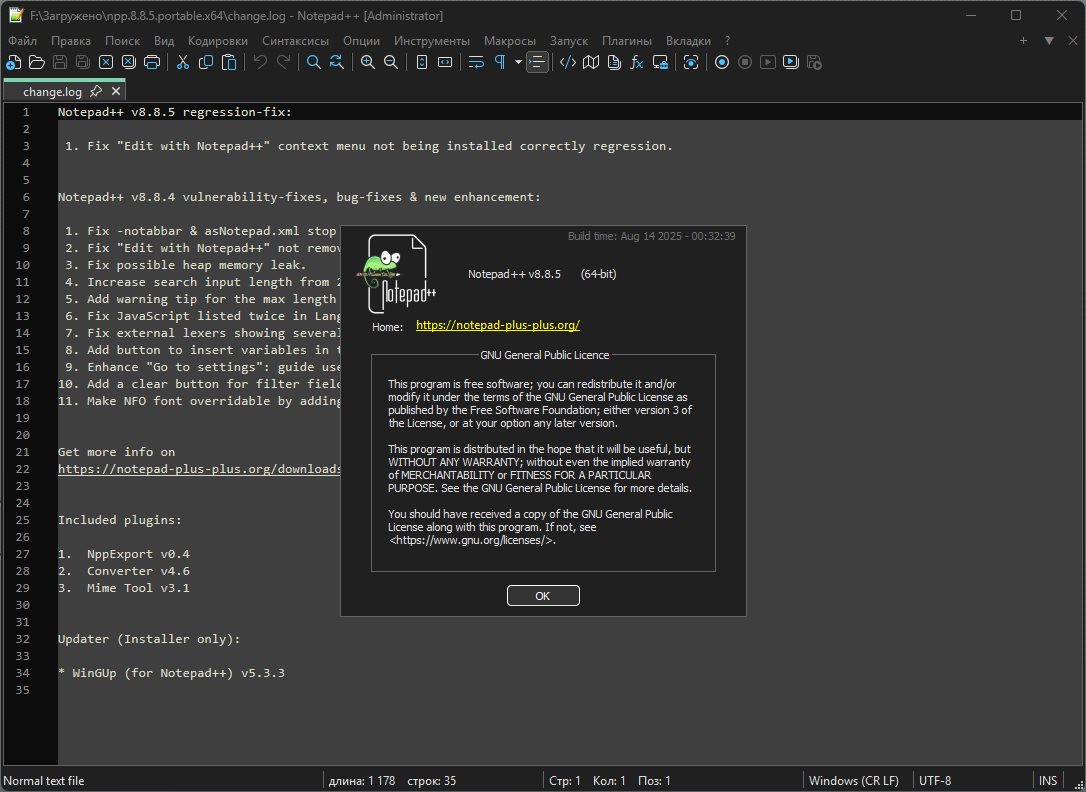Click the Zoom In toolbar icon
This screenshot has height=792, width=1086.
point(368,62)
